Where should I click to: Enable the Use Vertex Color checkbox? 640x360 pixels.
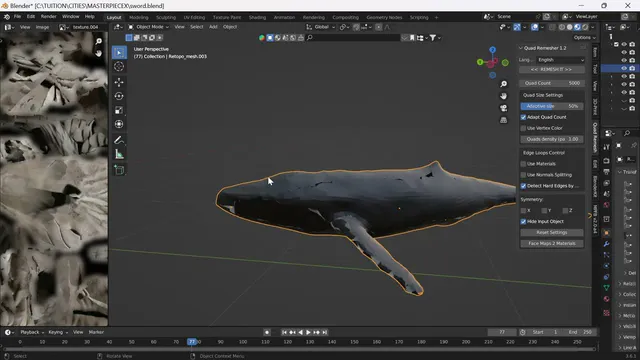tap(523, 128)
